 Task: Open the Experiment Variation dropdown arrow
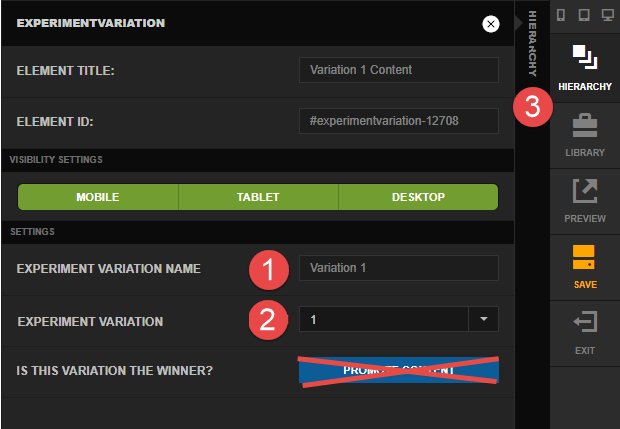tap(483, 319)
